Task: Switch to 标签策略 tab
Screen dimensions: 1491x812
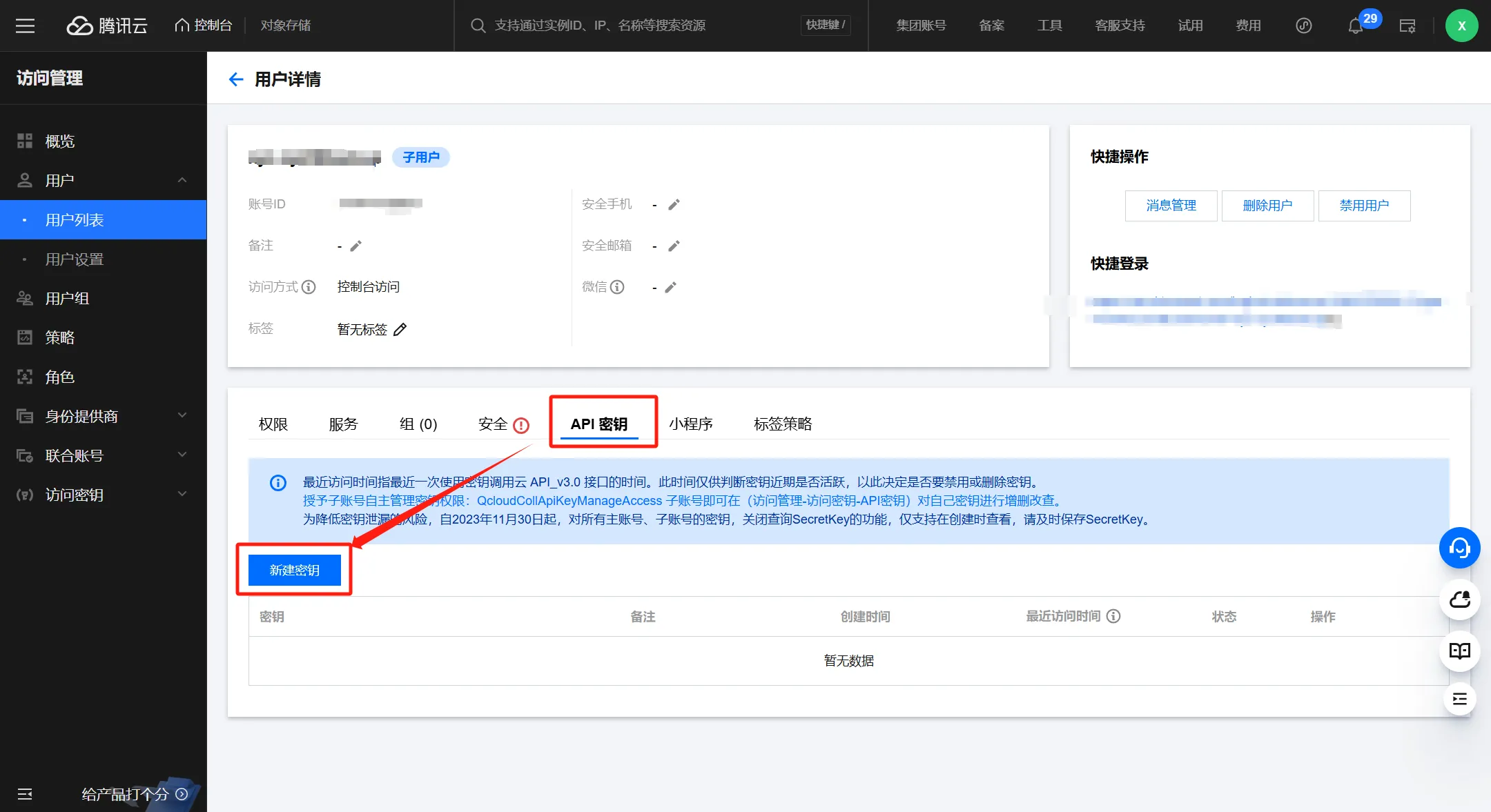Action: point(783,424)
